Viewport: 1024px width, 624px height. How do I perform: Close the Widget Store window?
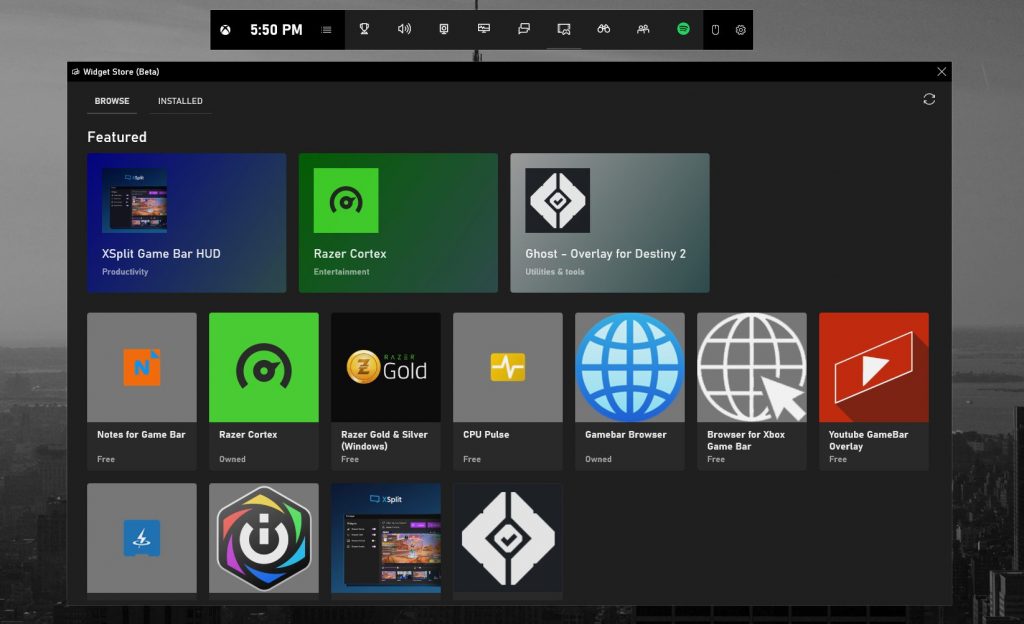pyautogui.click(x=941, y=72)
